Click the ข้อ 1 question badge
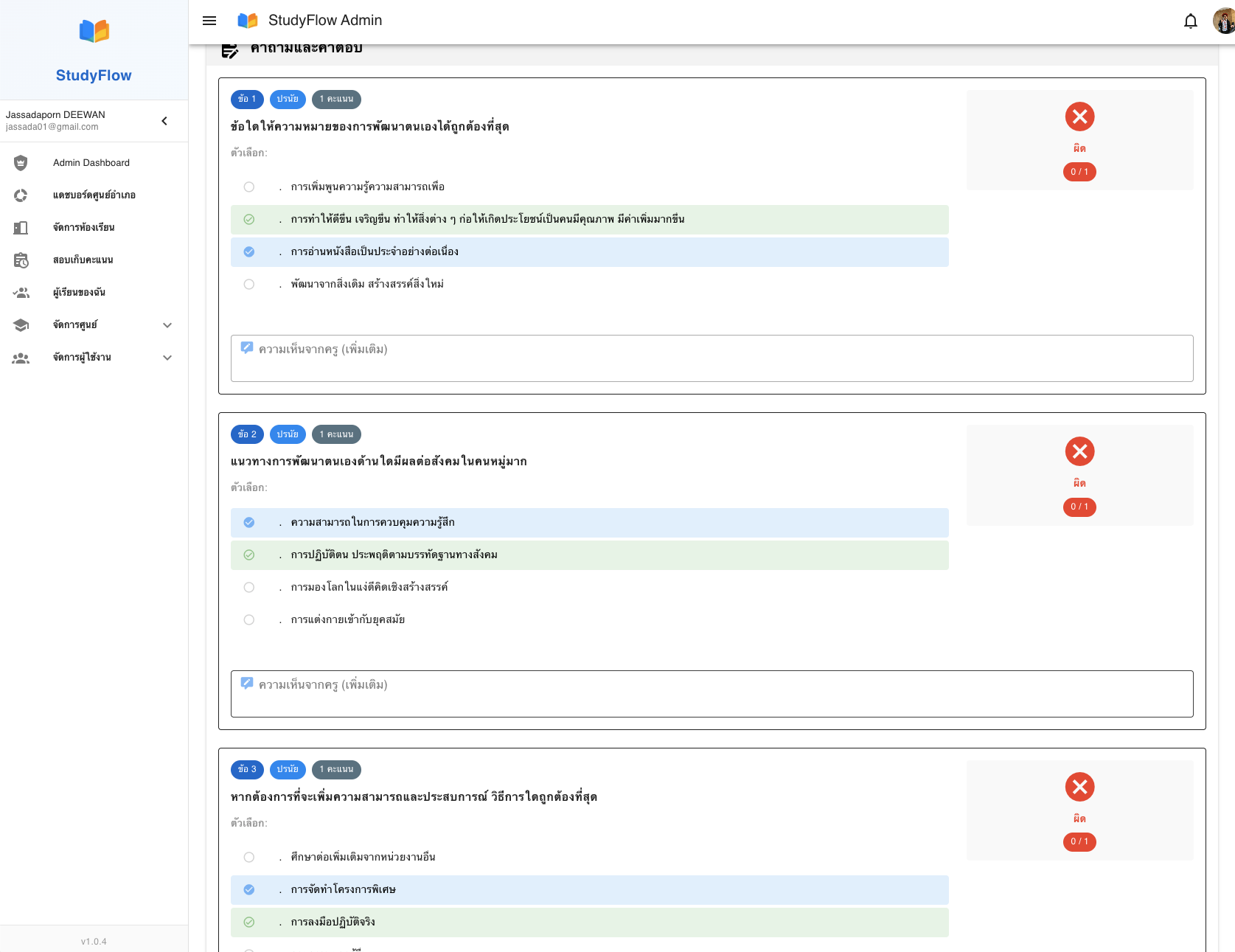This screenshot has width=1235, height=952. (x=247, y=99)
